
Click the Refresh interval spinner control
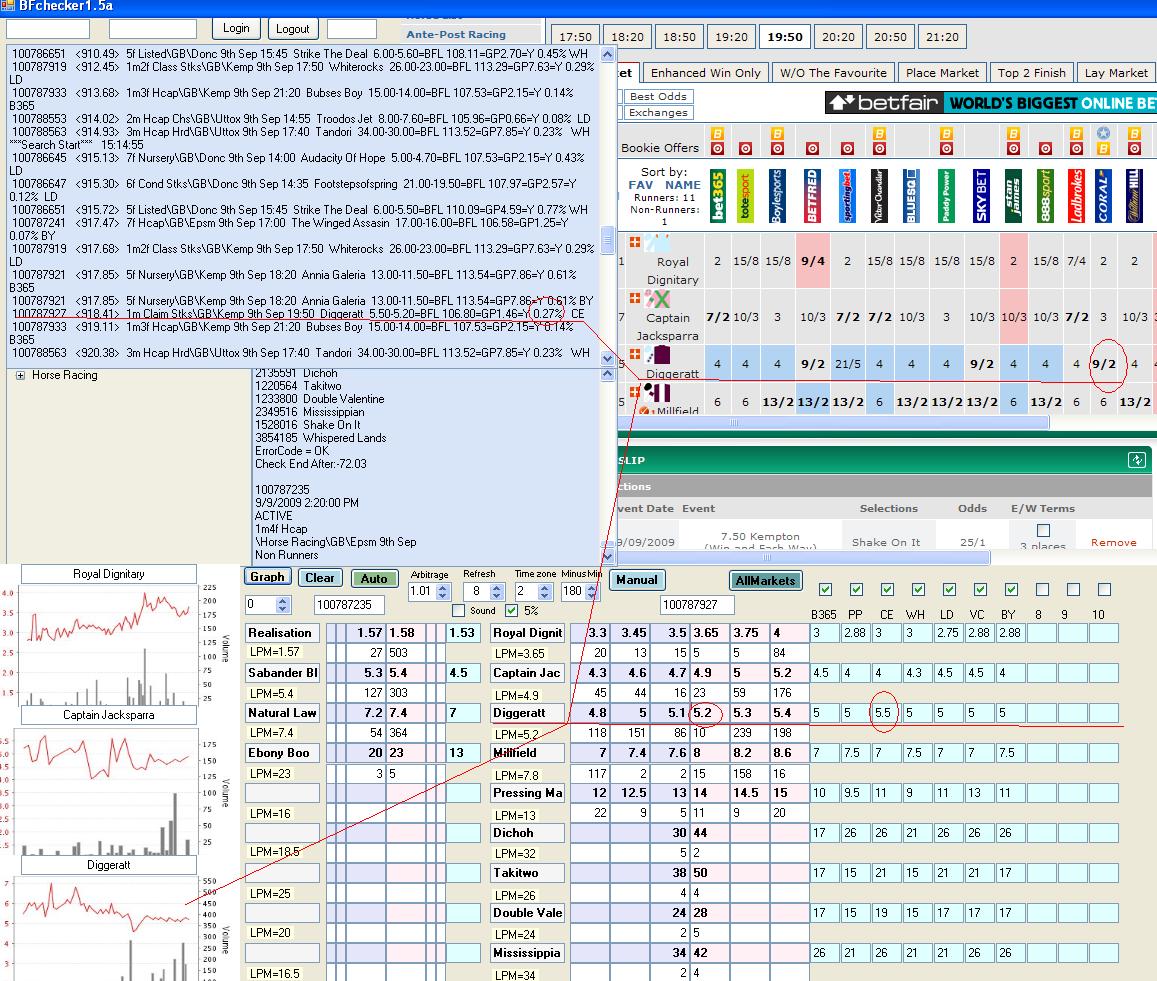[496, 591]
